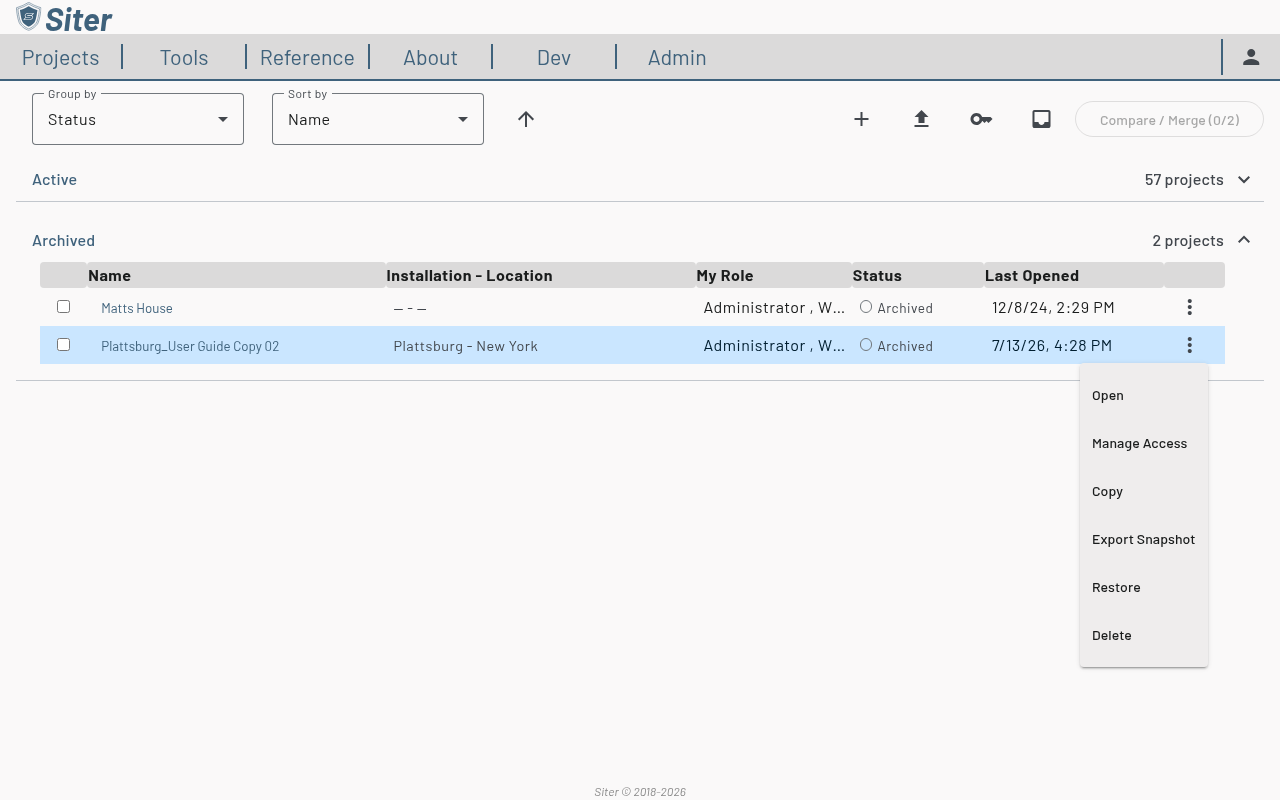Click the 2 projects count

[x=1188, y=240]
